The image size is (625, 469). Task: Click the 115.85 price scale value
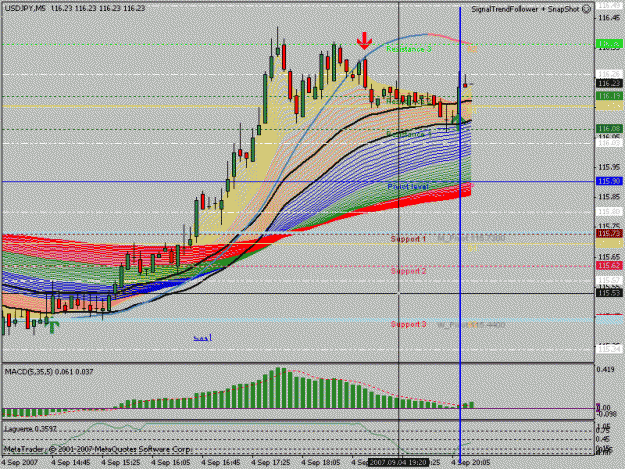click(610, 197)
